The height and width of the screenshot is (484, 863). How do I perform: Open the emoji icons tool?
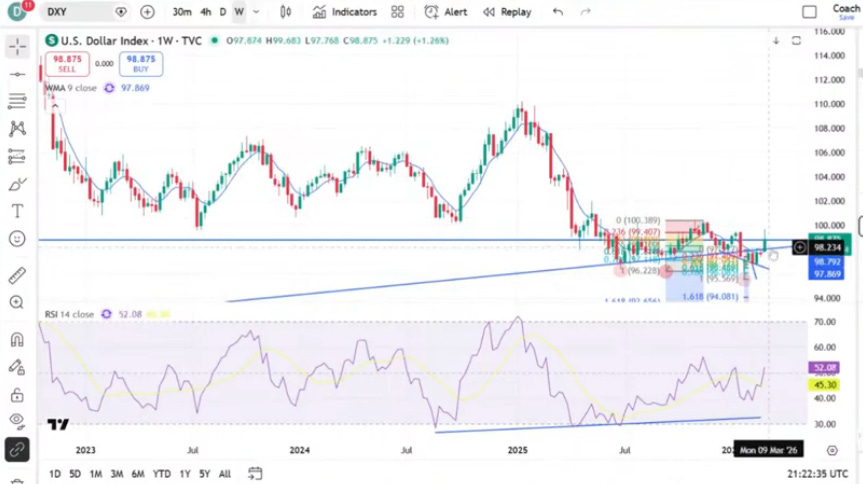pos(17,239)
